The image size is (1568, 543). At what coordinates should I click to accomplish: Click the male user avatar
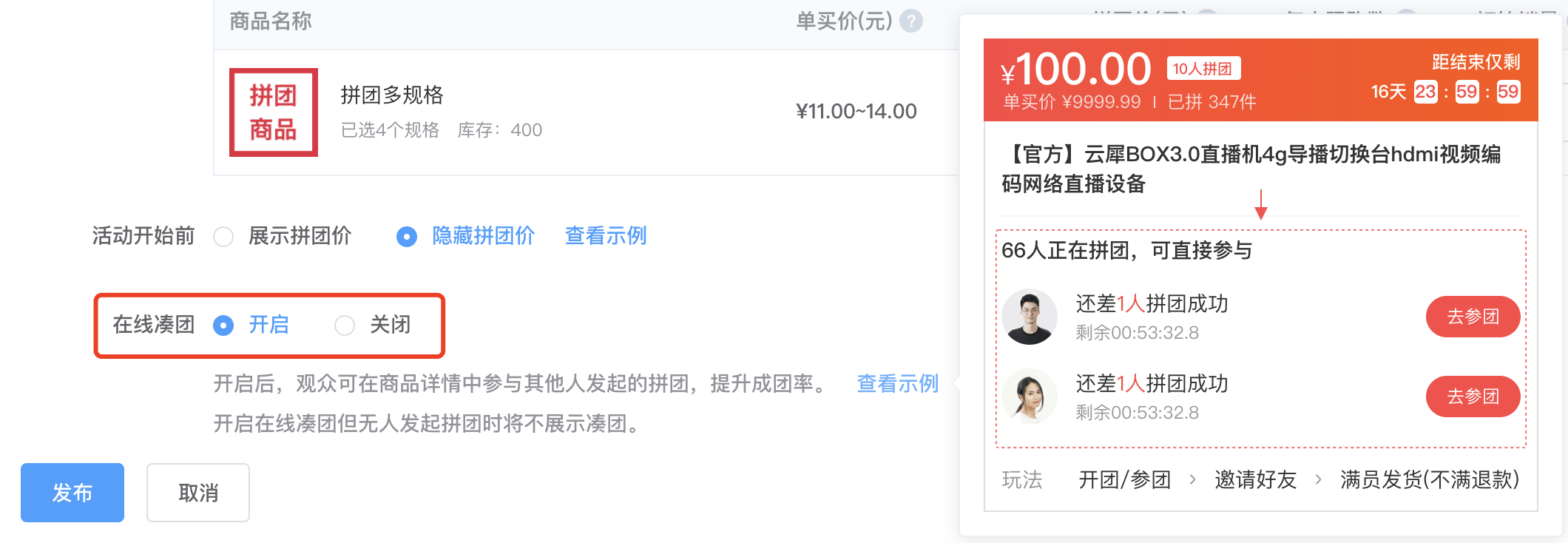pos(1030,317)
